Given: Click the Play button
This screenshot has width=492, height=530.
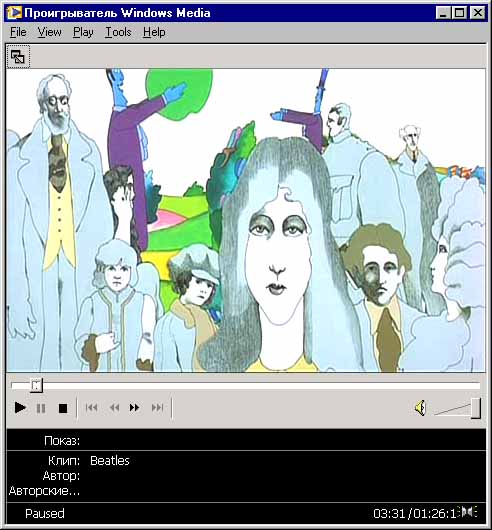Looking at the screenshot, I should point(20,408).
